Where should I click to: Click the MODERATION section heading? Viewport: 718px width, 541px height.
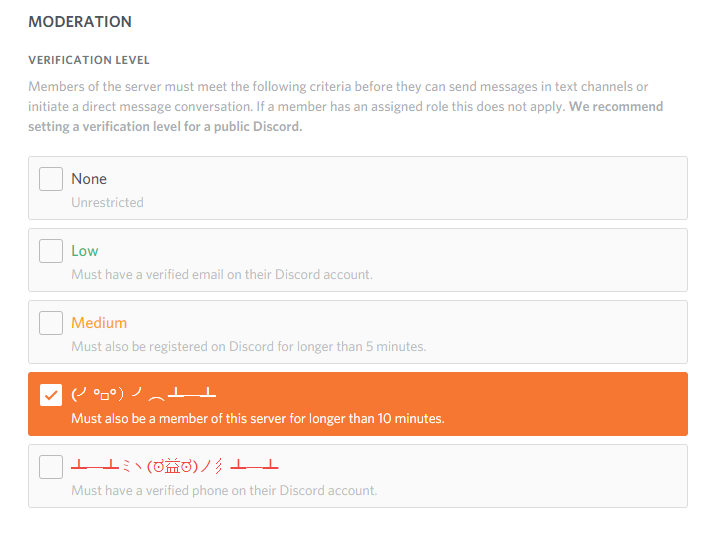coord(80,21)
